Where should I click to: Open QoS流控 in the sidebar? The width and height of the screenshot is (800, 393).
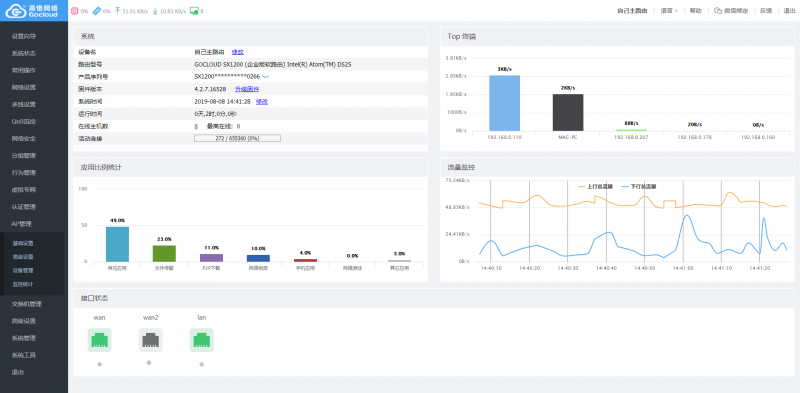23,121
